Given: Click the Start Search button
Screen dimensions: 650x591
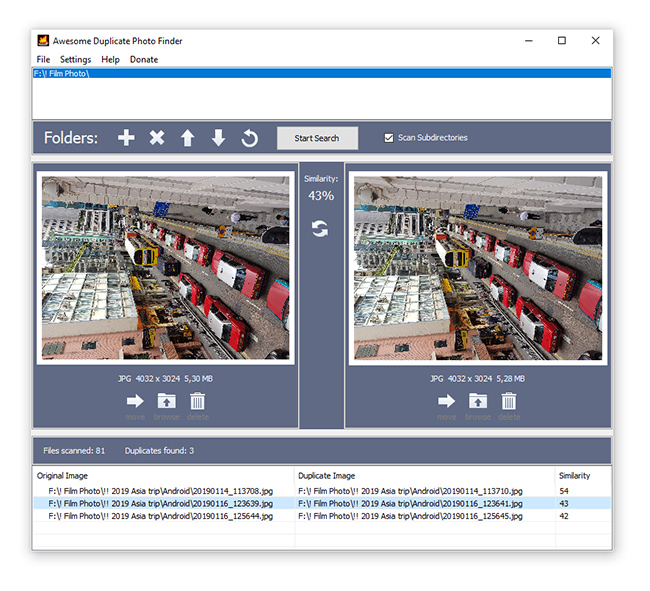Looking at the screenshot, I should 317,138.
